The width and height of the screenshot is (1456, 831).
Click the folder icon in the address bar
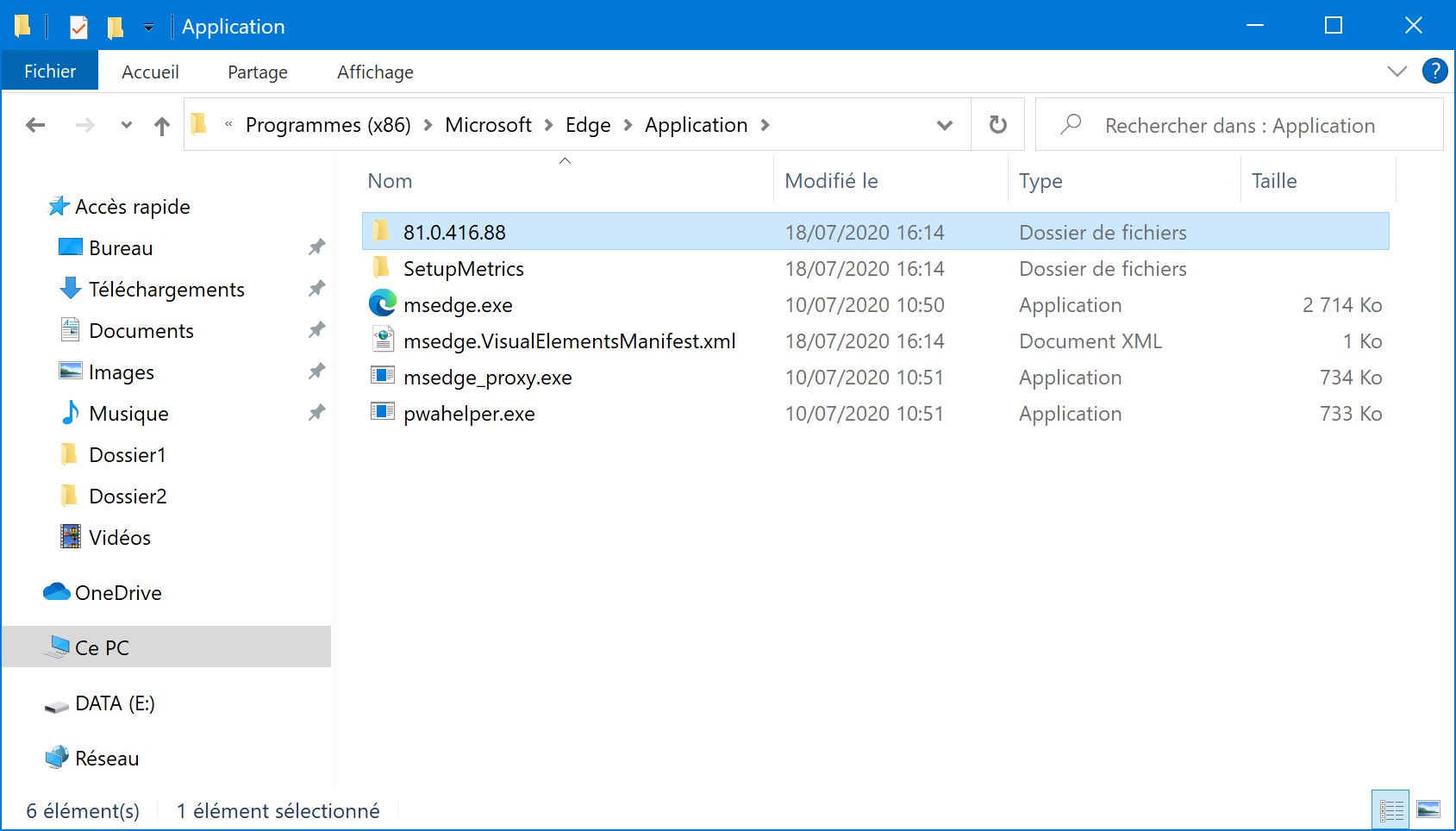click(199, 124)
